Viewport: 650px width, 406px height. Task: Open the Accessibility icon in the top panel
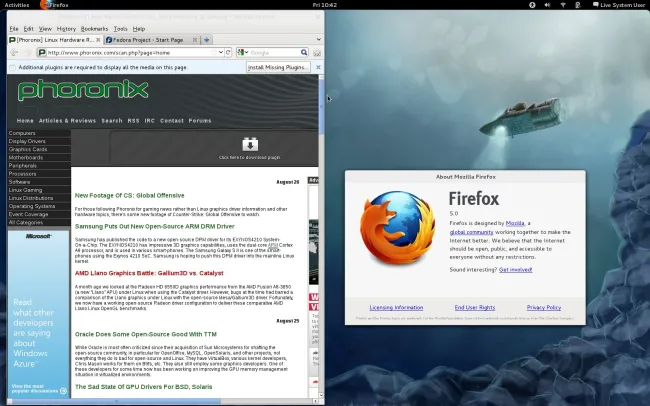click(532, 5)
